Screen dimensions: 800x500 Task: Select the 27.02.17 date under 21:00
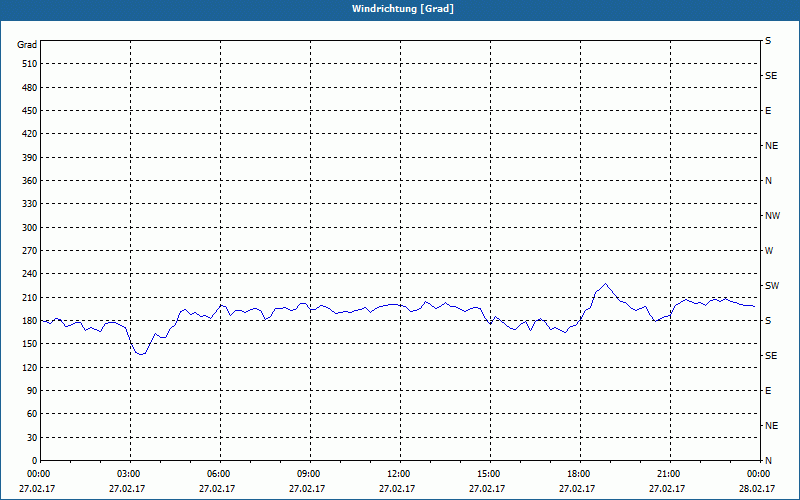(667, 489)
